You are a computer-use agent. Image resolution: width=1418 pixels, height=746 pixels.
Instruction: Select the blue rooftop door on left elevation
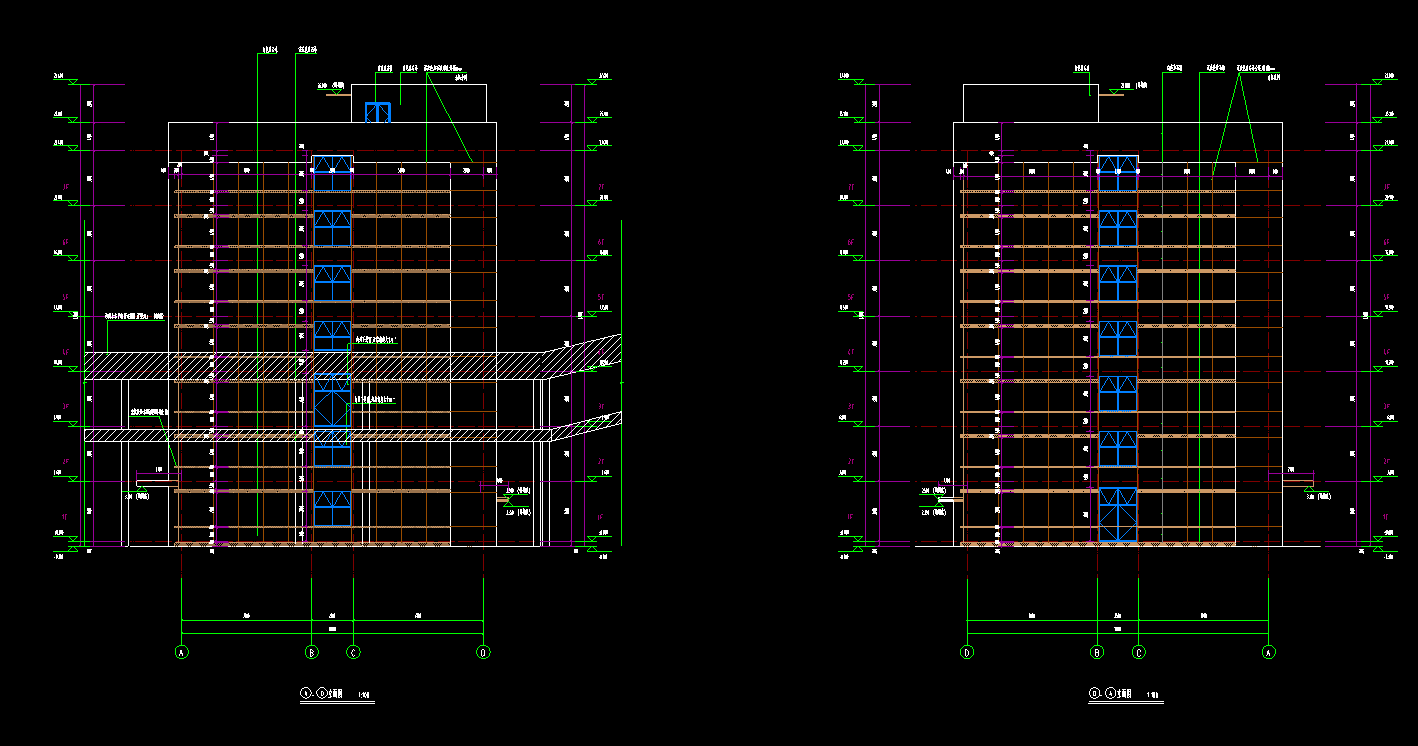(x=377, y=112)
